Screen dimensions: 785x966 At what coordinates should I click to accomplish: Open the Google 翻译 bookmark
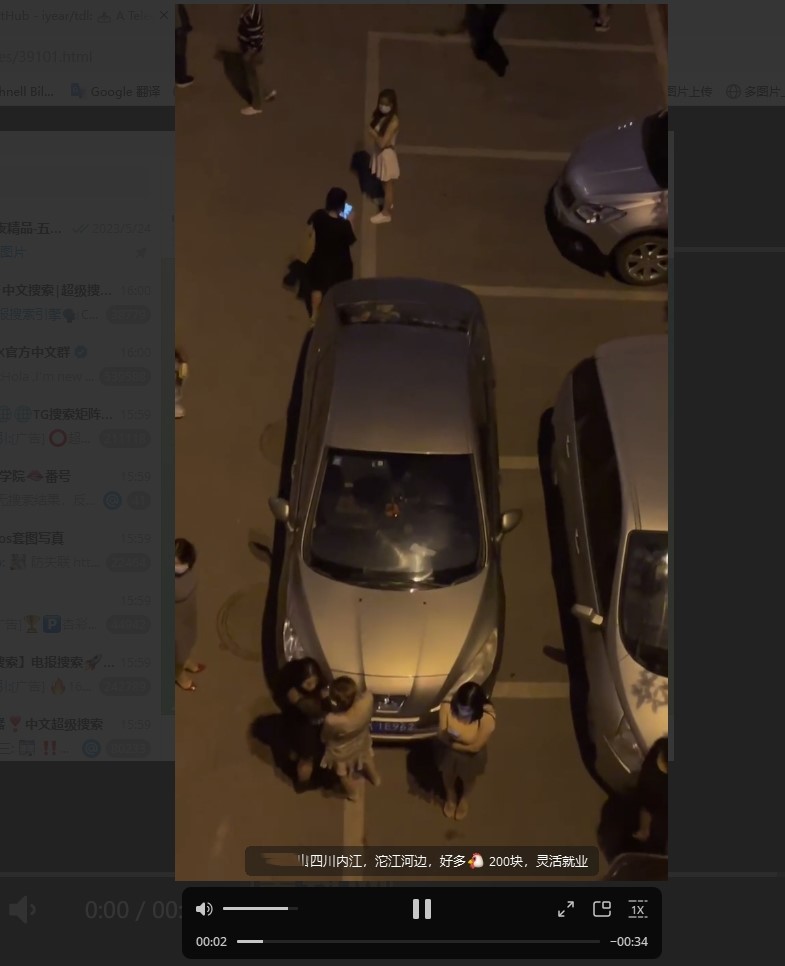116,91
